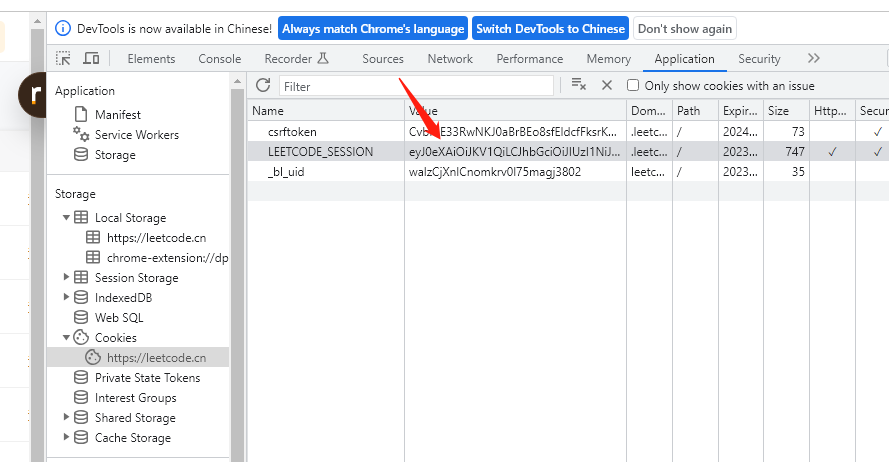Sort cookies by the Size column header
Image resolution: width=889 pixels, height=462 pixels.
click(x=786, y=111)
